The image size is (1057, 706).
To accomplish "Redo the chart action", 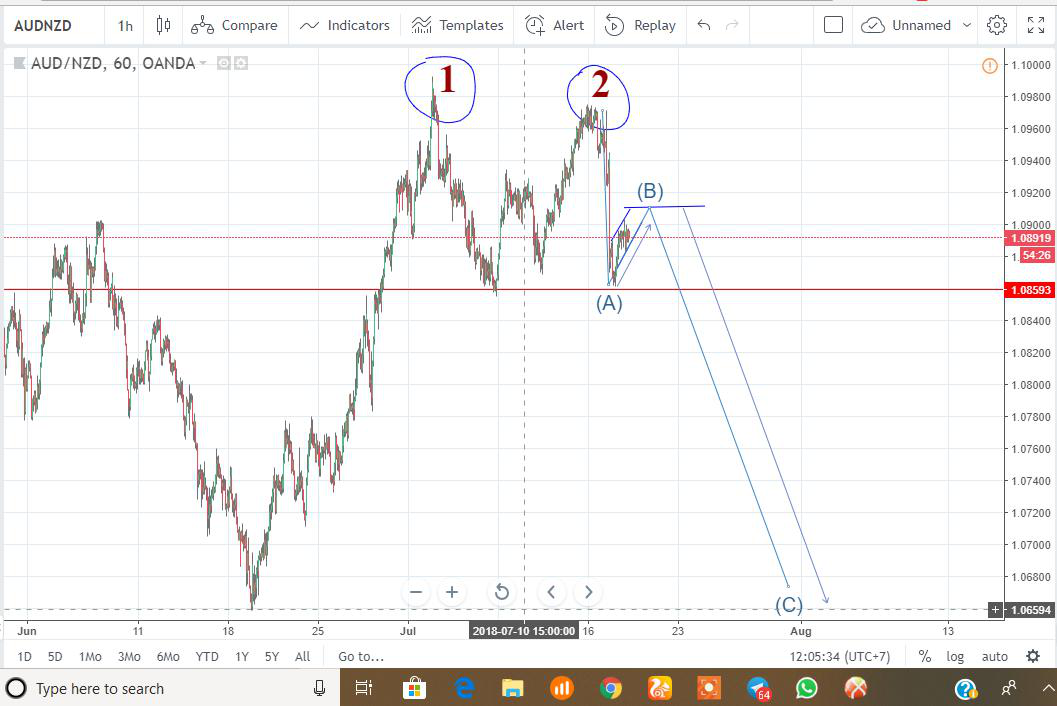I will (x=732, y=26).
